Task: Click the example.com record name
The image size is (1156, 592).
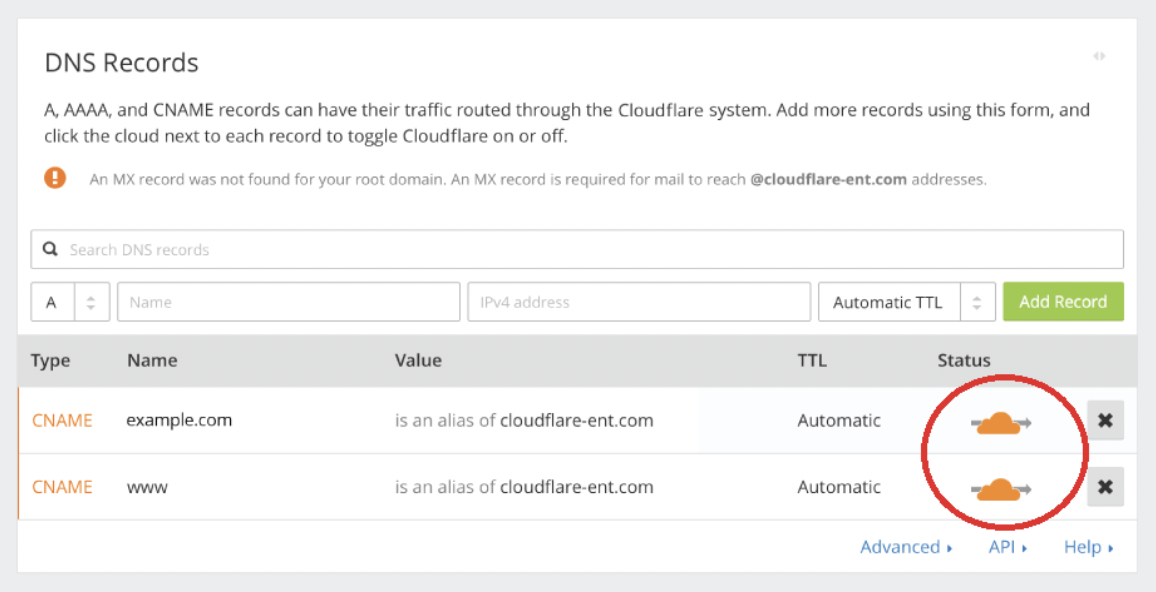Action: click(179, 420)
